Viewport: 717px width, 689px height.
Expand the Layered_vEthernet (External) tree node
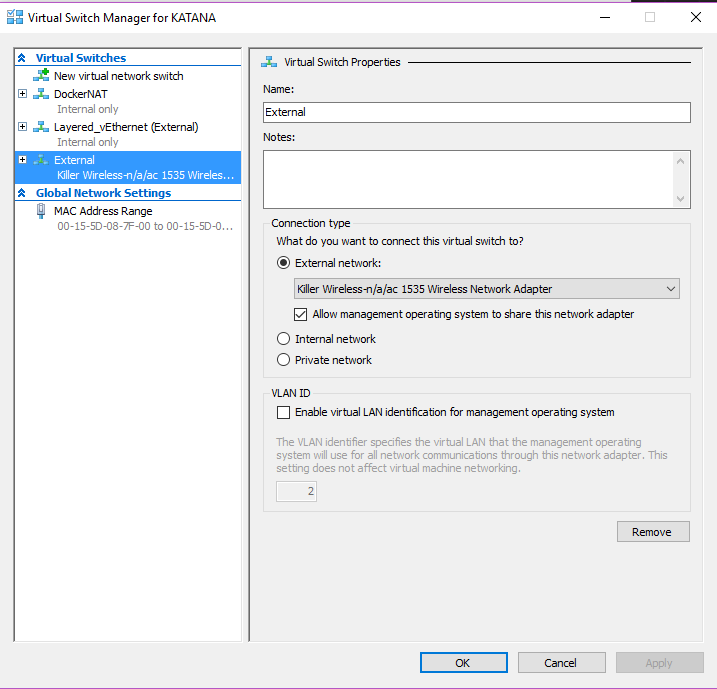click(22, 126)
